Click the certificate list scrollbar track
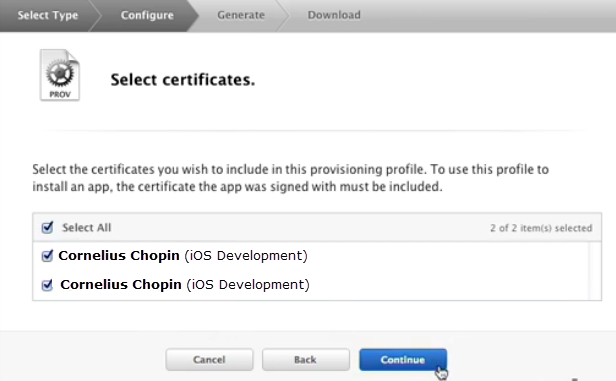The width and height of the screenshot is (616, 381). tap(595, 271)
